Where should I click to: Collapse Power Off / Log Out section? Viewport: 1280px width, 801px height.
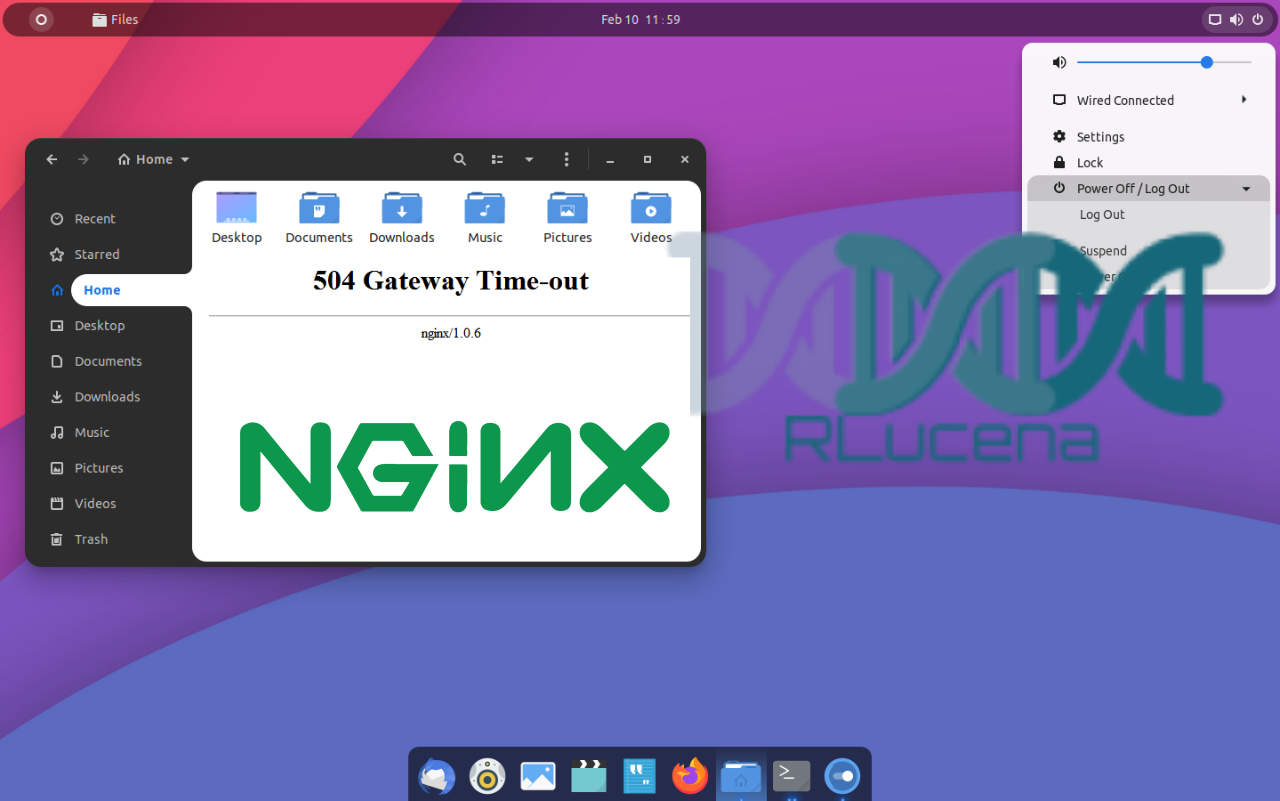point(1148,188)
